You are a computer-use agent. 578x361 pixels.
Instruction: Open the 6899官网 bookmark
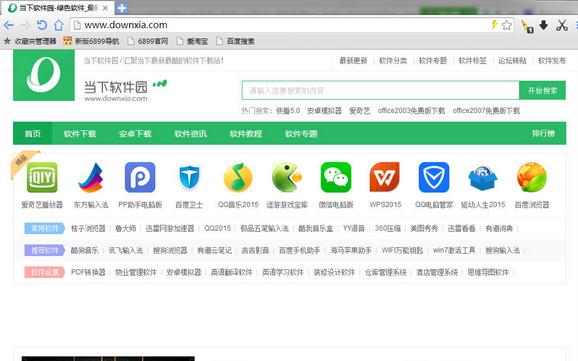coord(147,41)
